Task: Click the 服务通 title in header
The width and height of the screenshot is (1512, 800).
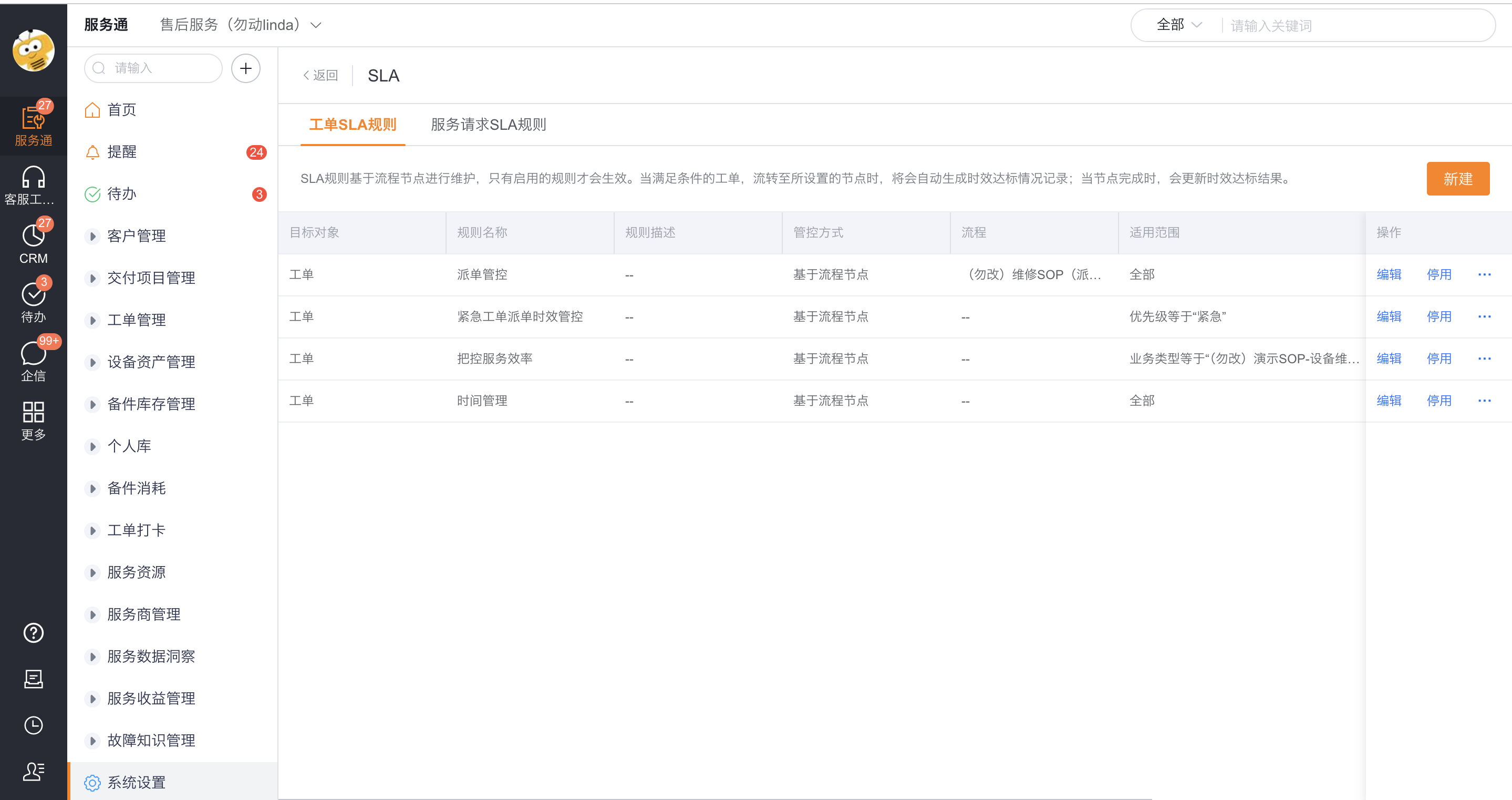Action: tap(106, 25)
